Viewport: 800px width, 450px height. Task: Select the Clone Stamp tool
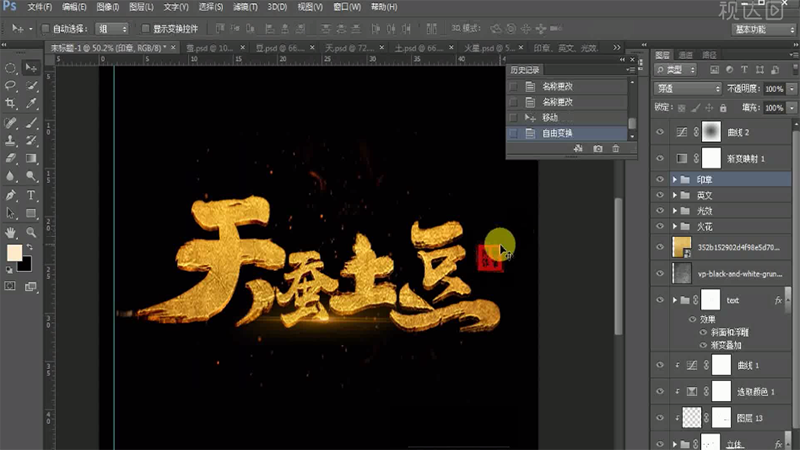10,141
